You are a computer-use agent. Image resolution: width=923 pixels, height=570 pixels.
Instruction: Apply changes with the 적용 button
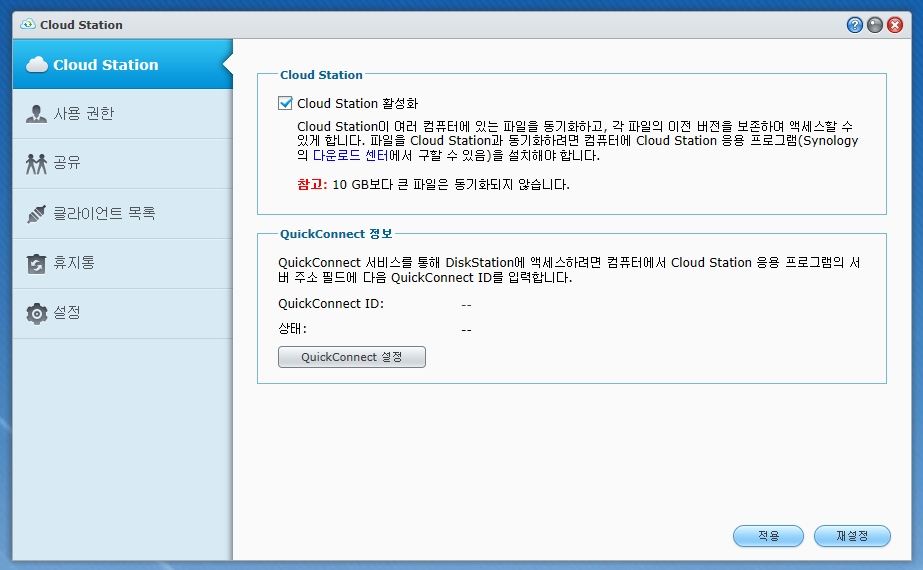(768, 536)
